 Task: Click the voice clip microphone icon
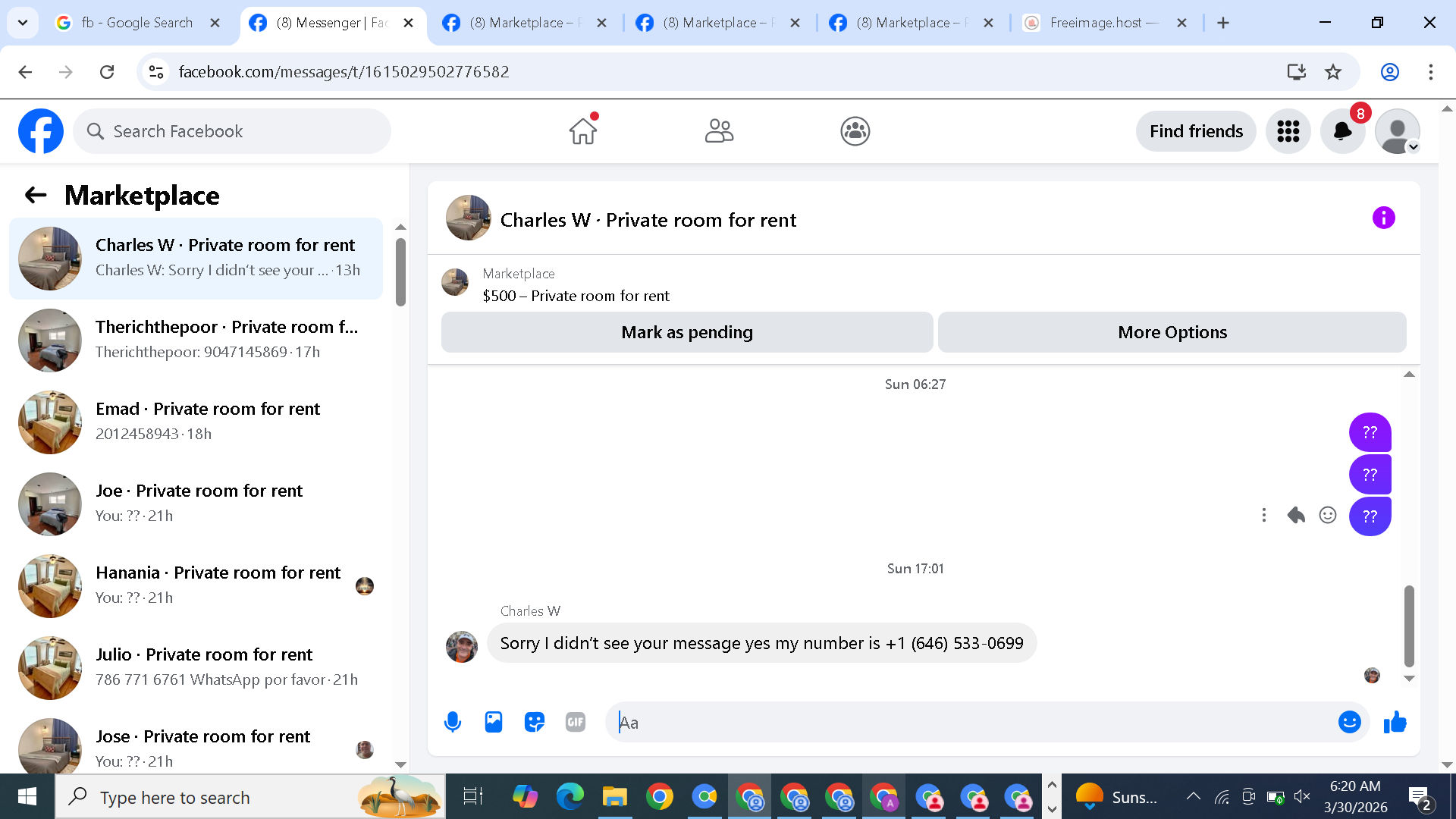coord(453,722)
